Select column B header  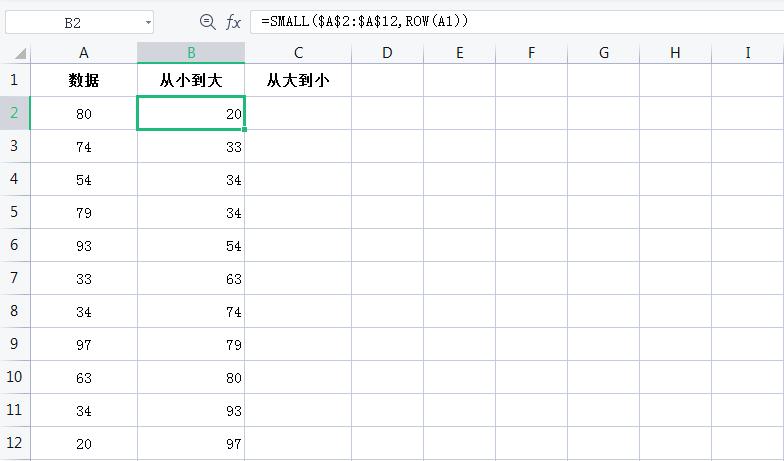(191, 53)
